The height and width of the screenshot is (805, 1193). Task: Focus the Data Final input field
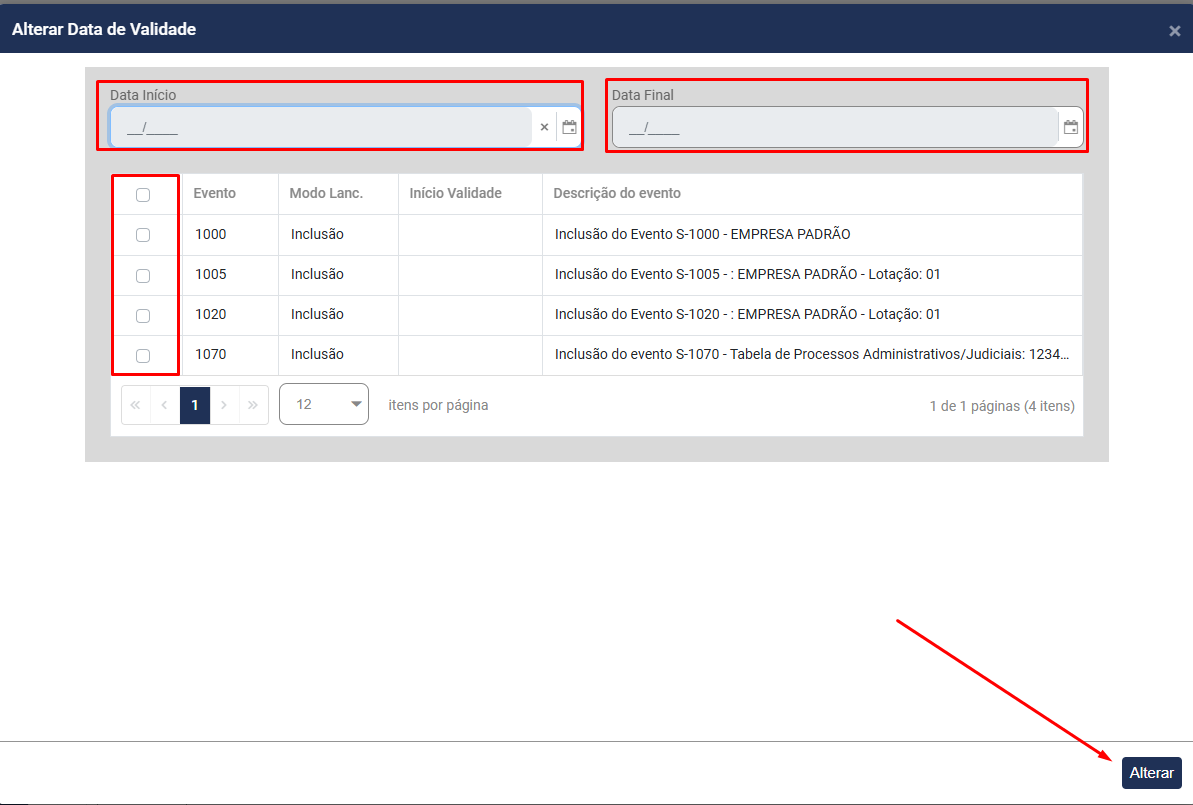click(835, 127)
